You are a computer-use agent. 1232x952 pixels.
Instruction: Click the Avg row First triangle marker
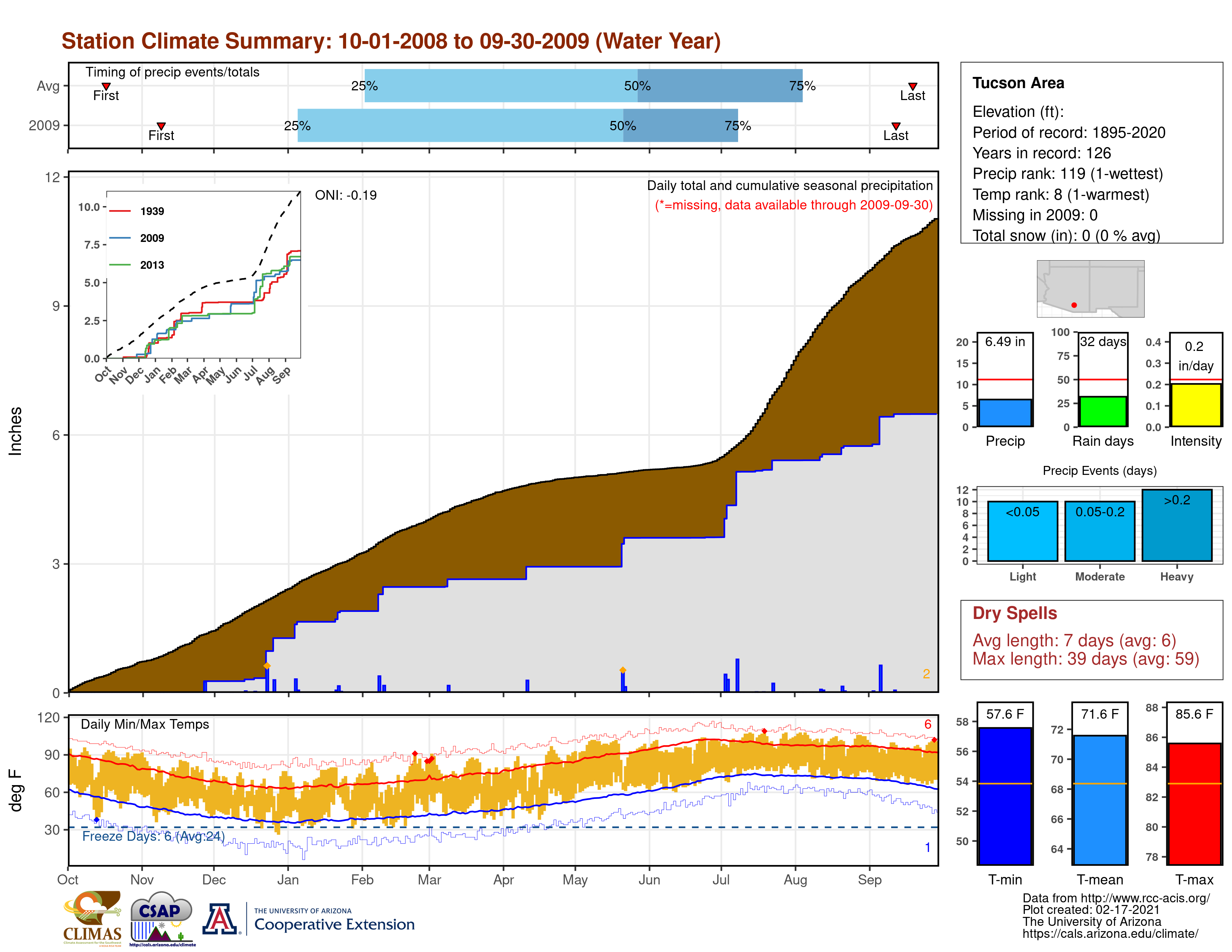click(106, 86)
